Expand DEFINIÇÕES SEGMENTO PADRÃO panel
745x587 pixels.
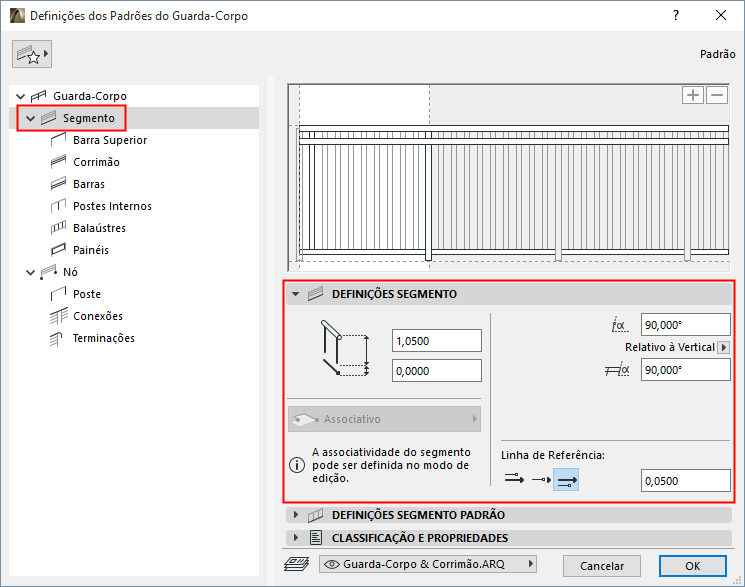(x=296, y=515)
